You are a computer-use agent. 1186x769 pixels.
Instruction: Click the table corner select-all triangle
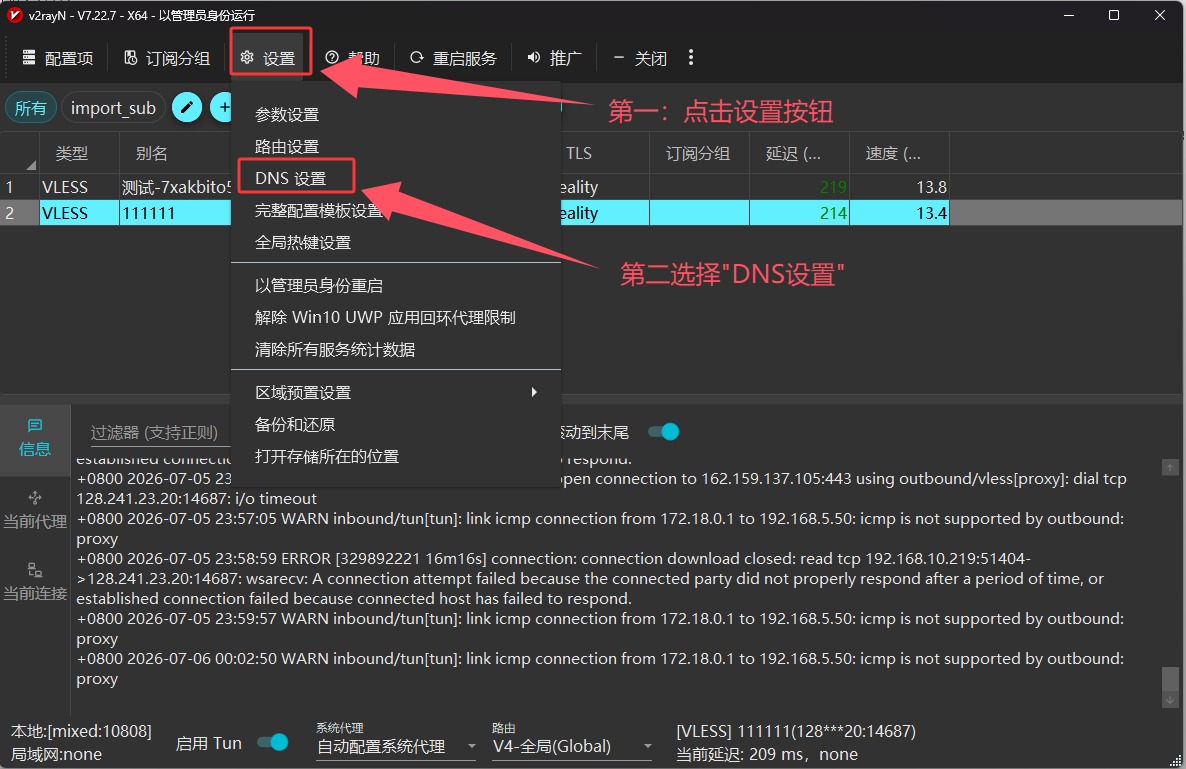30,164
